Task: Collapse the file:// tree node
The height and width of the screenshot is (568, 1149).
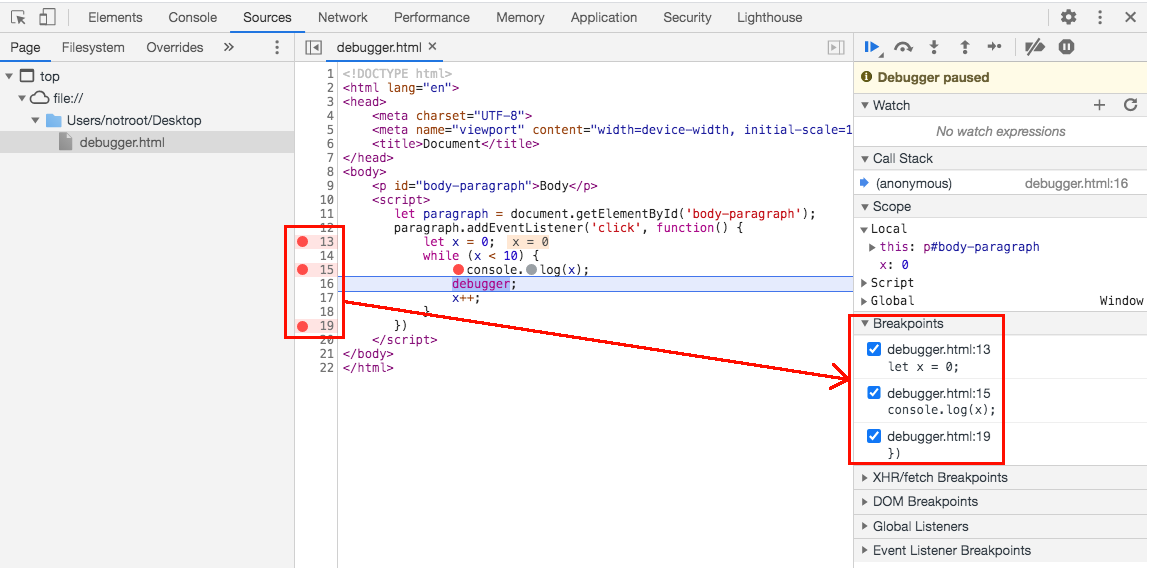Action: click(22, 98)
